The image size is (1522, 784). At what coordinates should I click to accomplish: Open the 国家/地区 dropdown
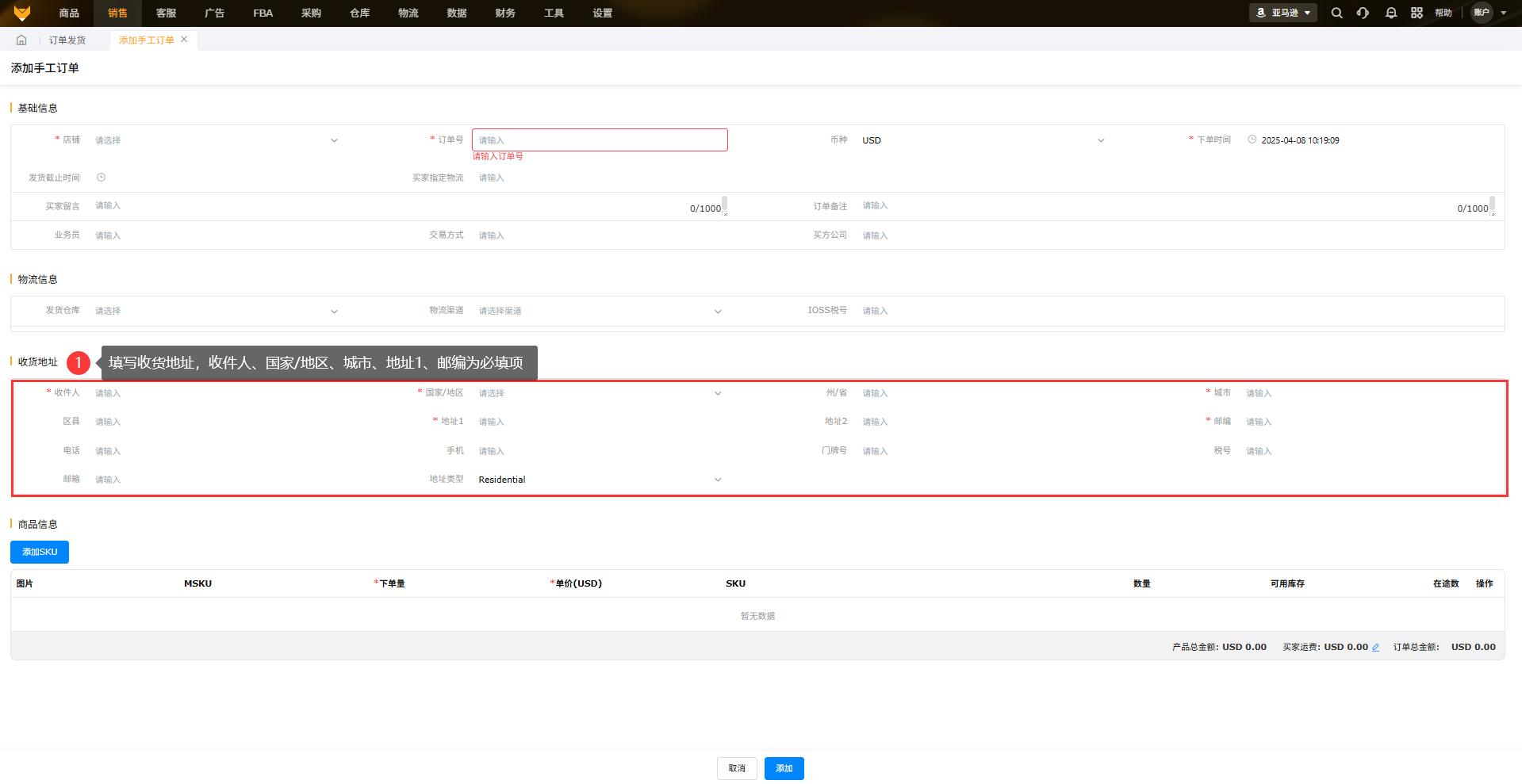pyautogui.click(x=600, y=393)
